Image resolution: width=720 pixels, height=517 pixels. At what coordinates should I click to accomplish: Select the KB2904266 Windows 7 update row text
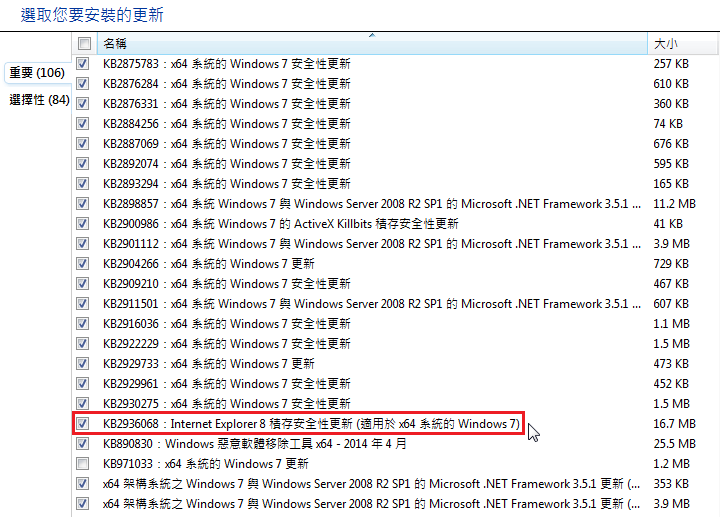[209, 264]
